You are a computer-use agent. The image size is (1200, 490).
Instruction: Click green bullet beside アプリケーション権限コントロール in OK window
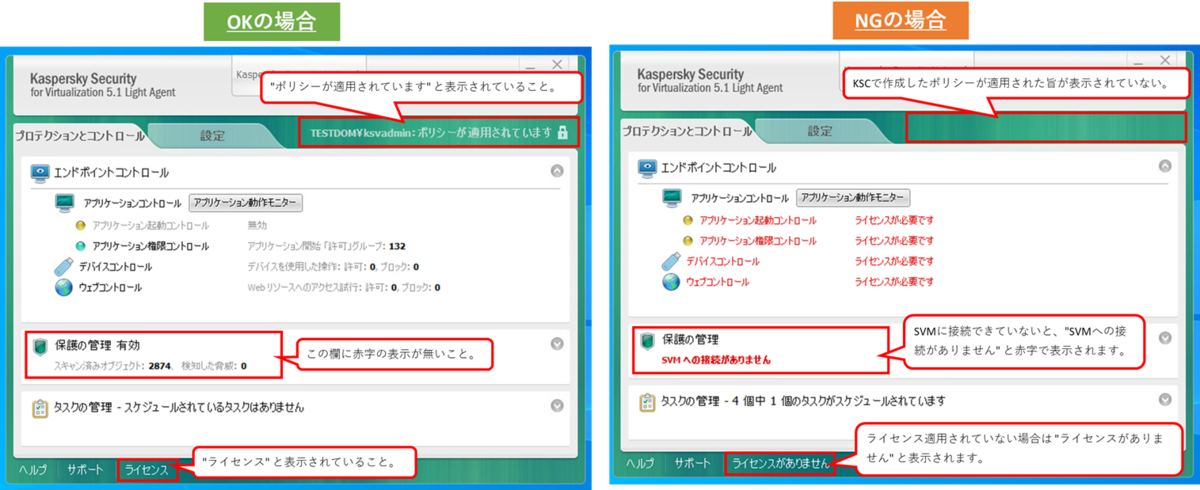80,245
